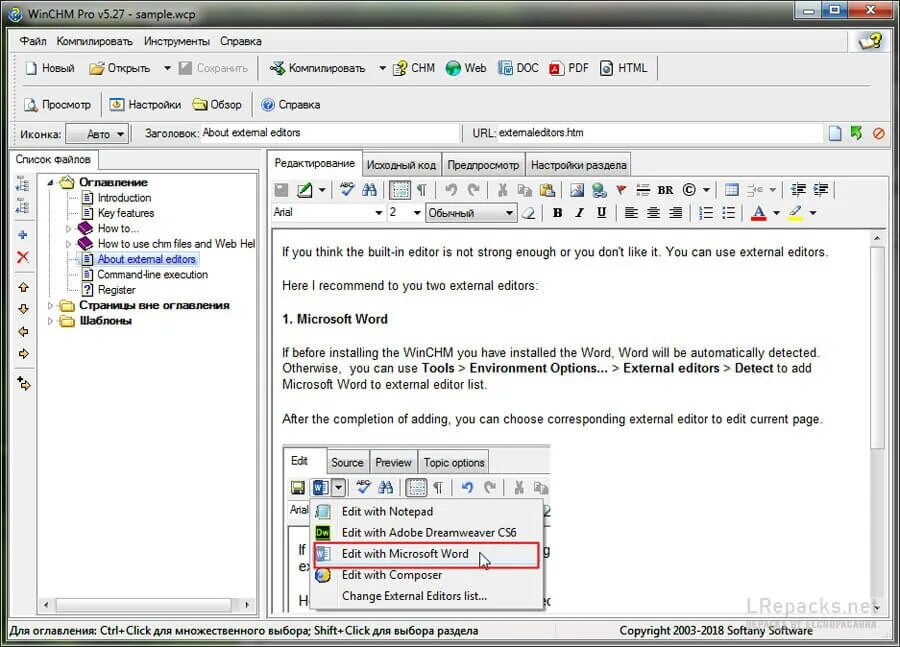Toggle paragraph marks display

coord(421,190)
